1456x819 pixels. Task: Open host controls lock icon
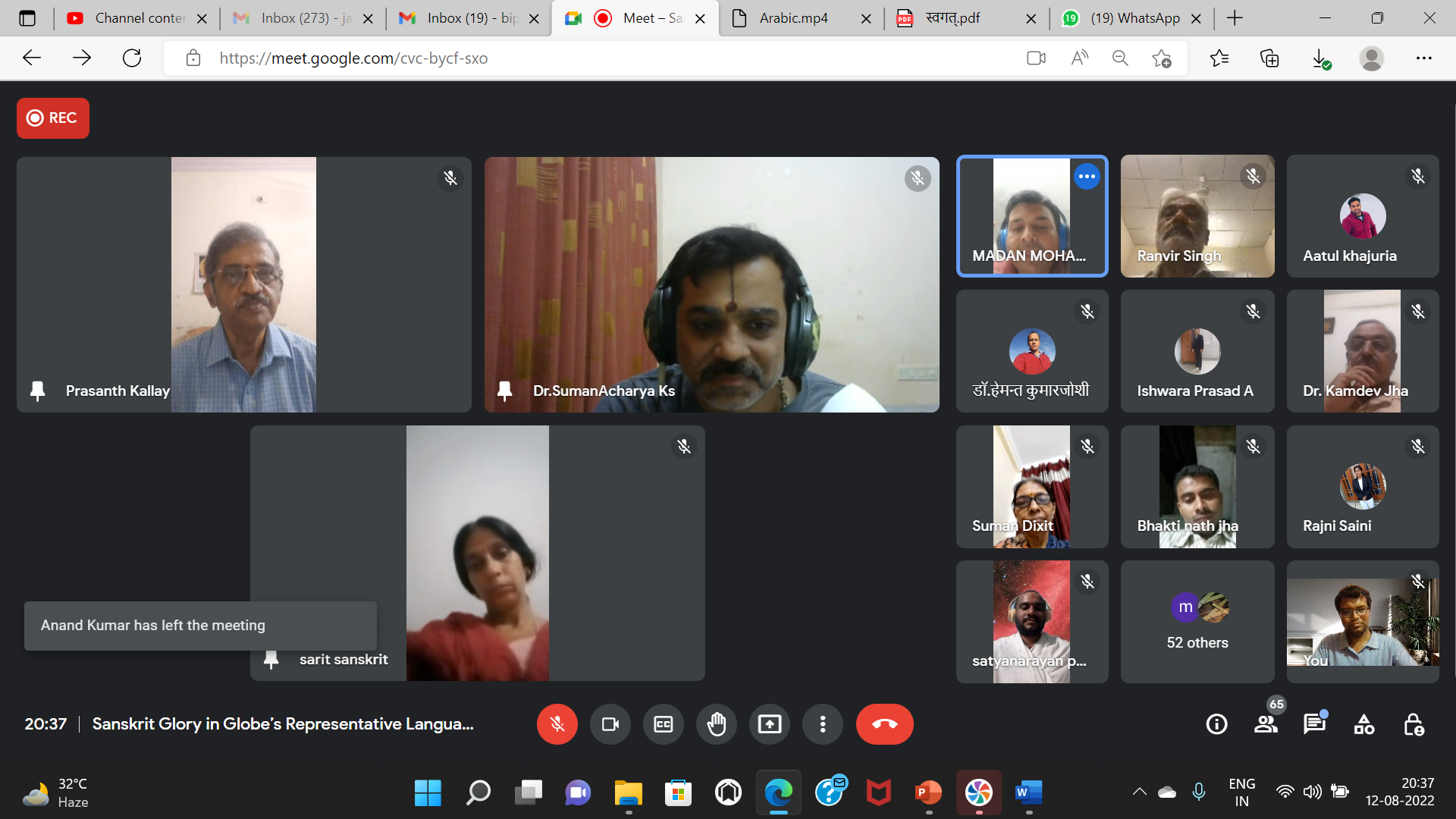pos(1414,724)
